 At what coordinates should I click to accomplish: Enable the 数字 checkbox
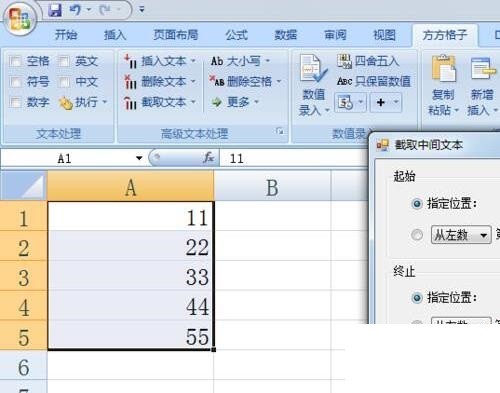15,102
